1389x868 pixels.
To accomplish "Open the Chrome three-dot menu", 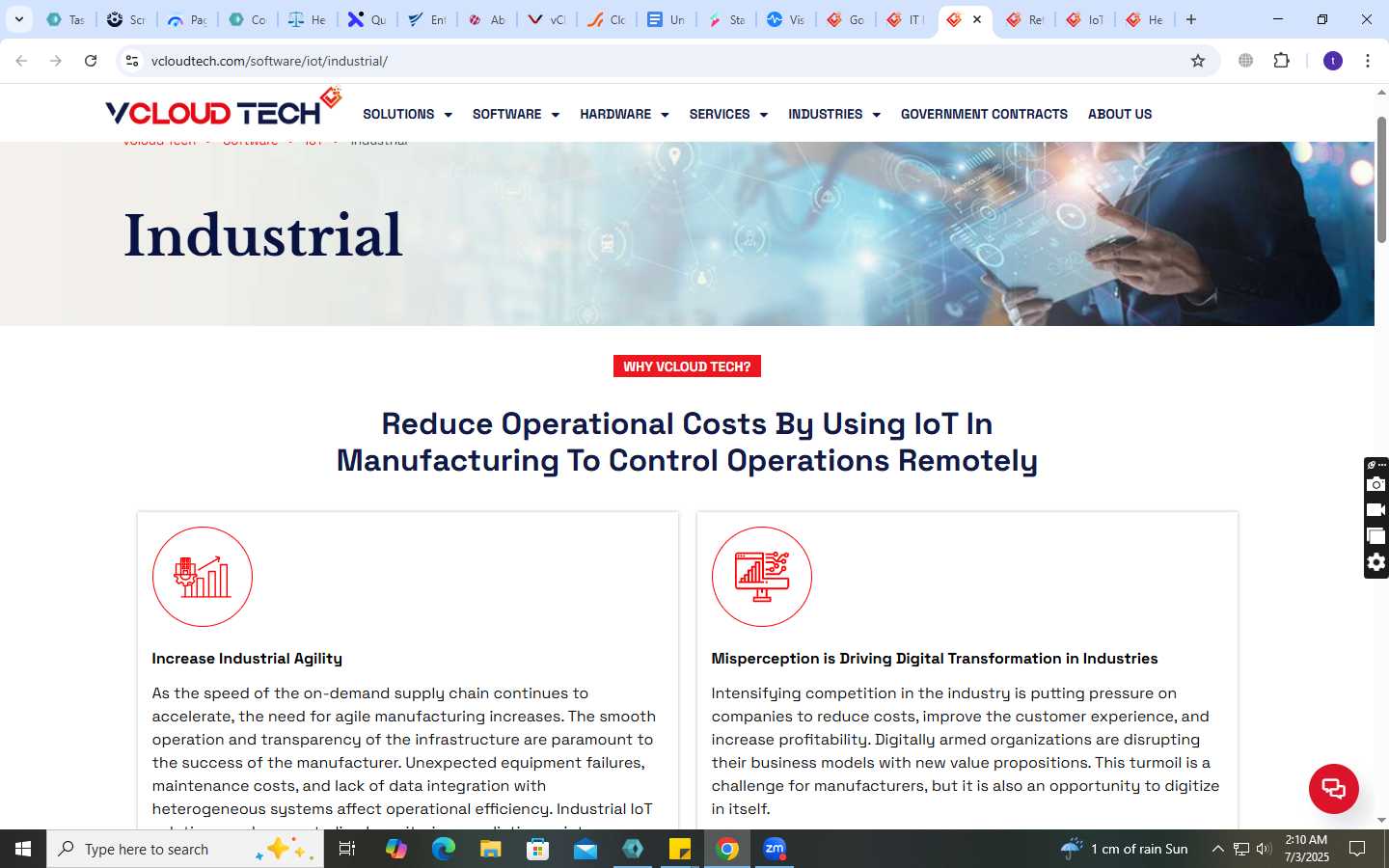I will pos(1368,61).
